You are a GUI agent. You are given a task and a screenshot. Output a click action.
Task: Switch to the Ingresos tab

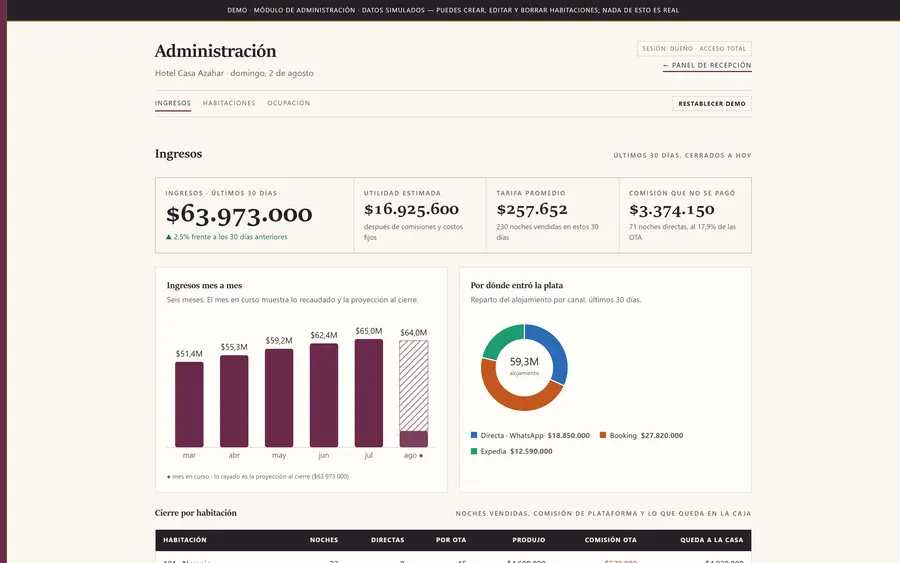[x=173, y=103]
